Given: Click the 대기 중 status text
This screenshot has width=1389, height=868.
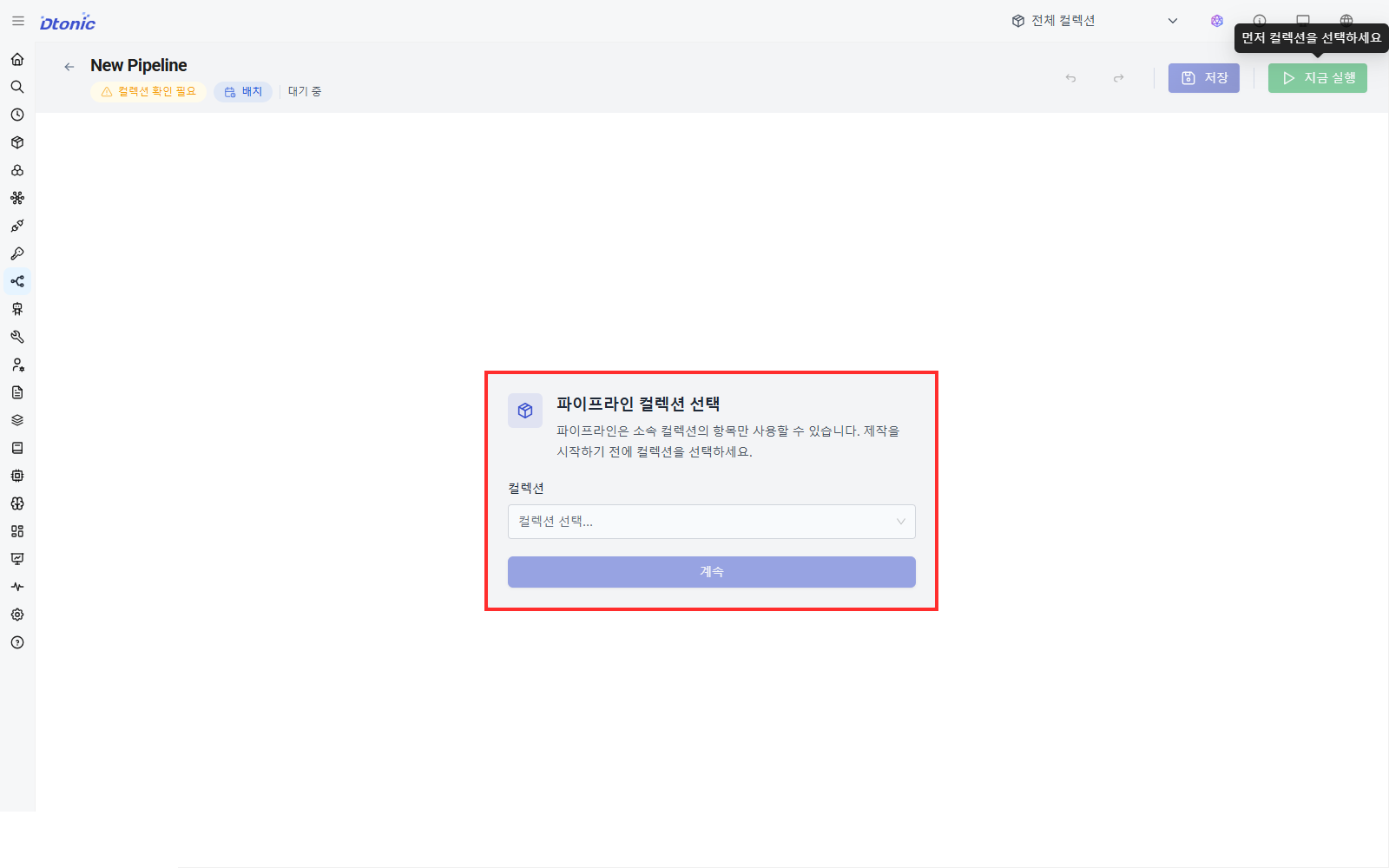Looking at the screenshot, I should coord(305,92).
